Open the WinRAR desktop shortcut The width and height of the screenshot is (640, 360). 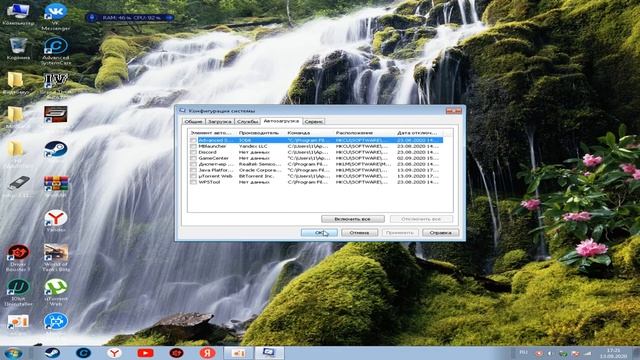click(56, 186)
